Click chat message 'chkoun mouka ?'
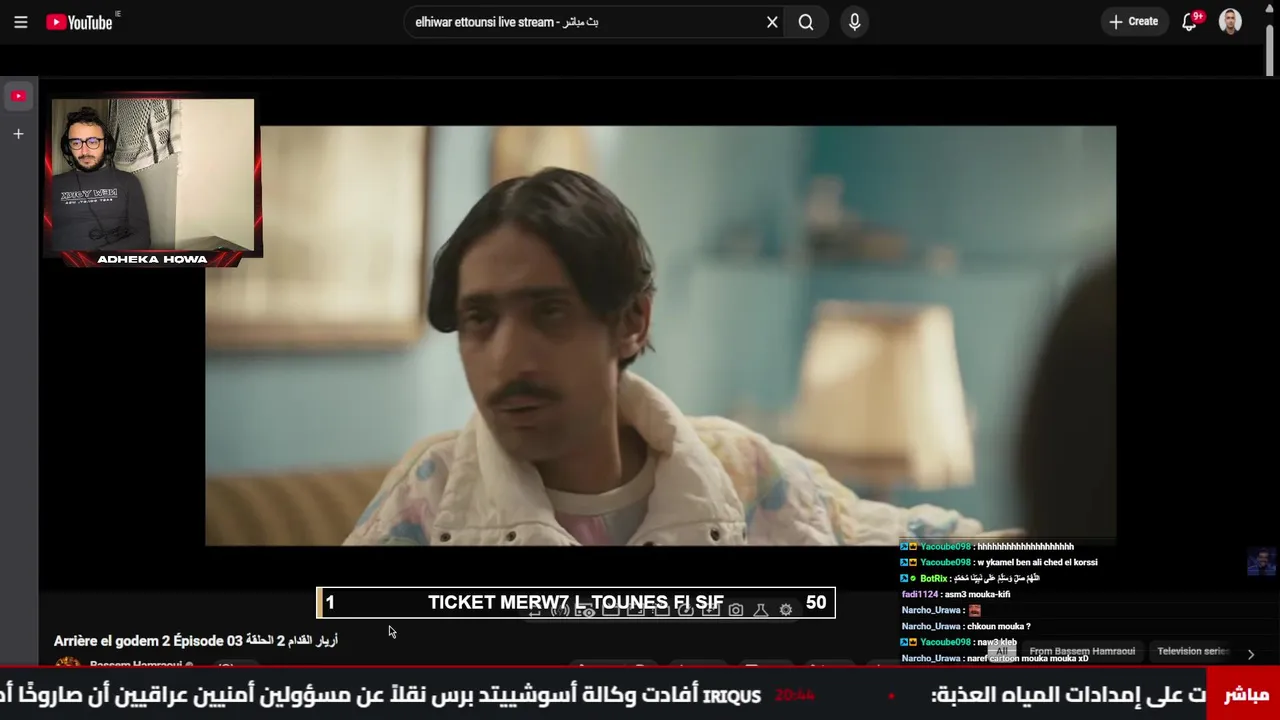 point(998,626)
